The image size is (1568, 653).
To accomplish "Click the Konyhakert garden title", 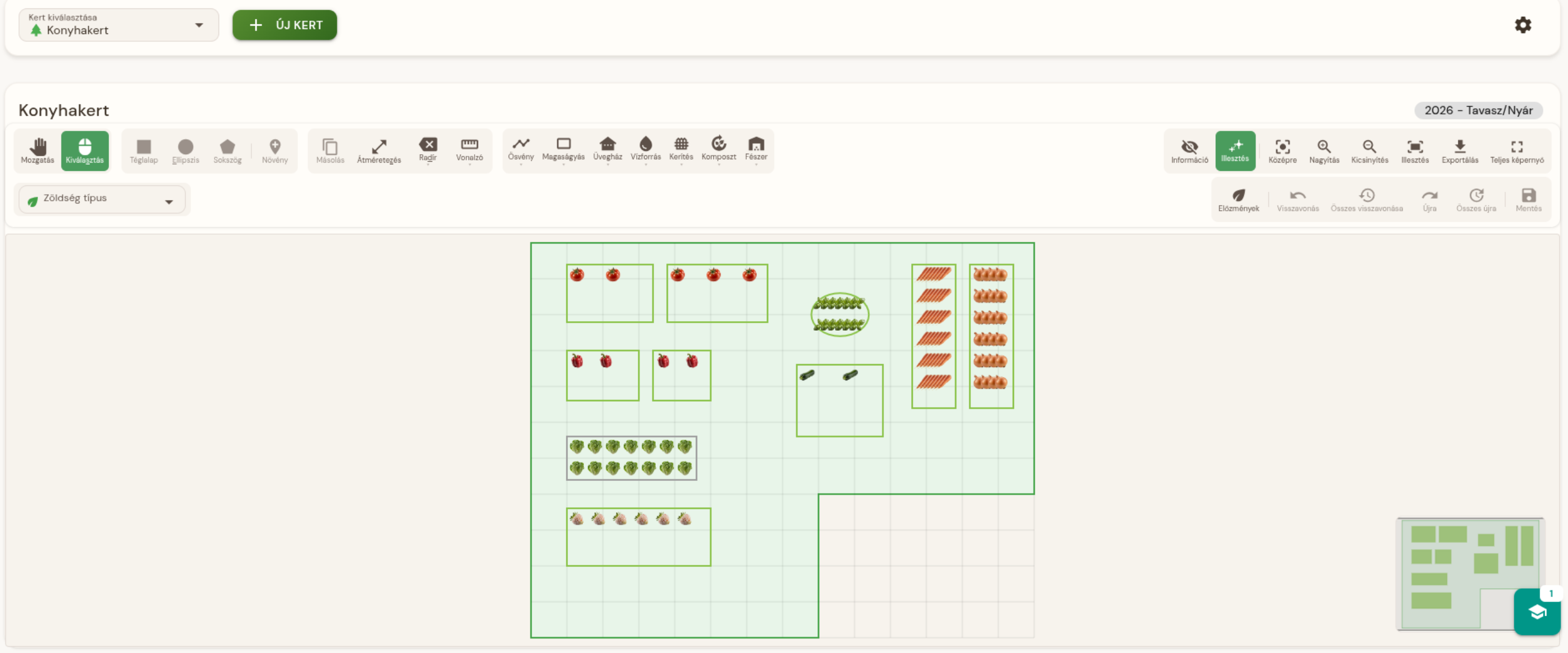I will pyautogui.click(x=64, y=110).
